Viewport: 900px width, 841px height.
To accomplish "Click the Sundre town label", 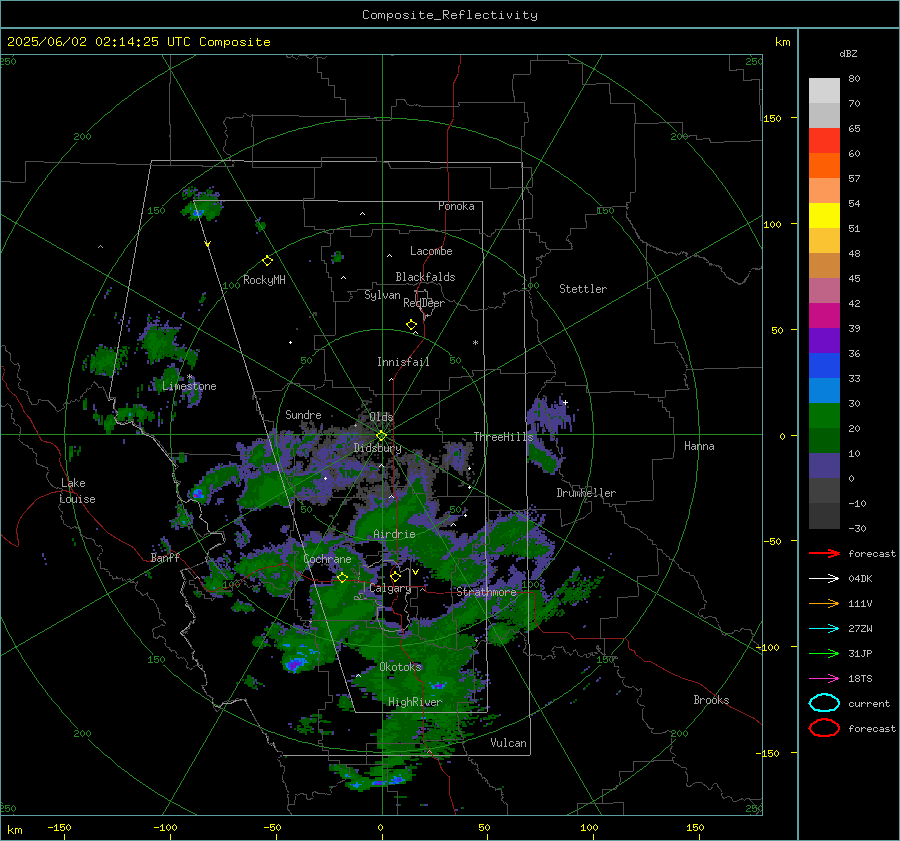I will click(303, 414).
